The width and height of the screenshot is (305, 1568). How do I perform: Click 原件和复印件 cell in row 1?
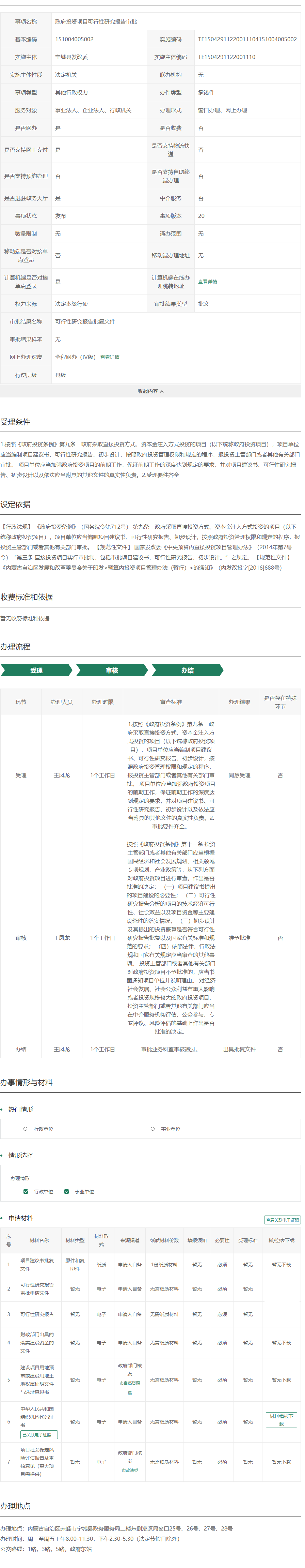pos(75,1264)
